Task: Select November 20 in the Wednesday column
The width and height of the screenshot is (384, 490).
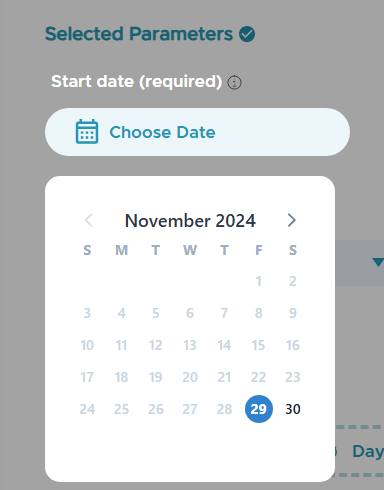Action: pos(190,377)
